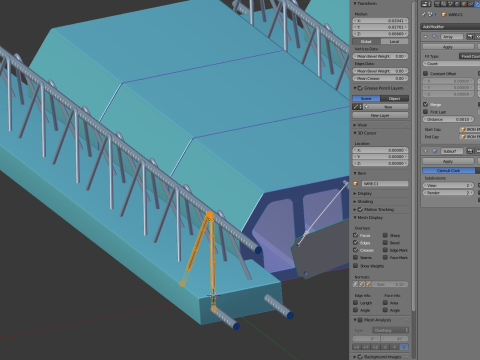Viewport: 480px width, 360px height.
Task: Toggle the pin icon in properties context
Action: pos(424,14)
